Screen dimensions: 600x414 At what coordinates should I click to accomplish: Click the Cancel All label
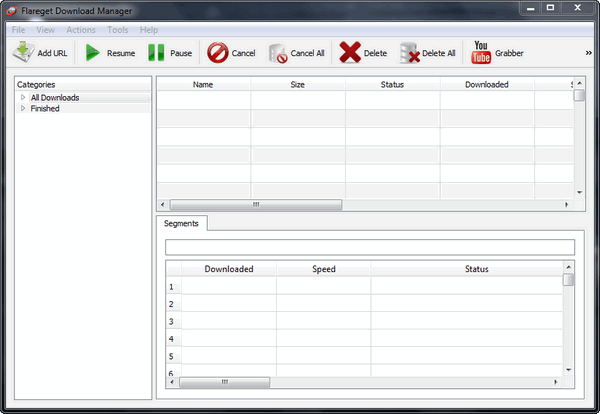click(307, 53)
